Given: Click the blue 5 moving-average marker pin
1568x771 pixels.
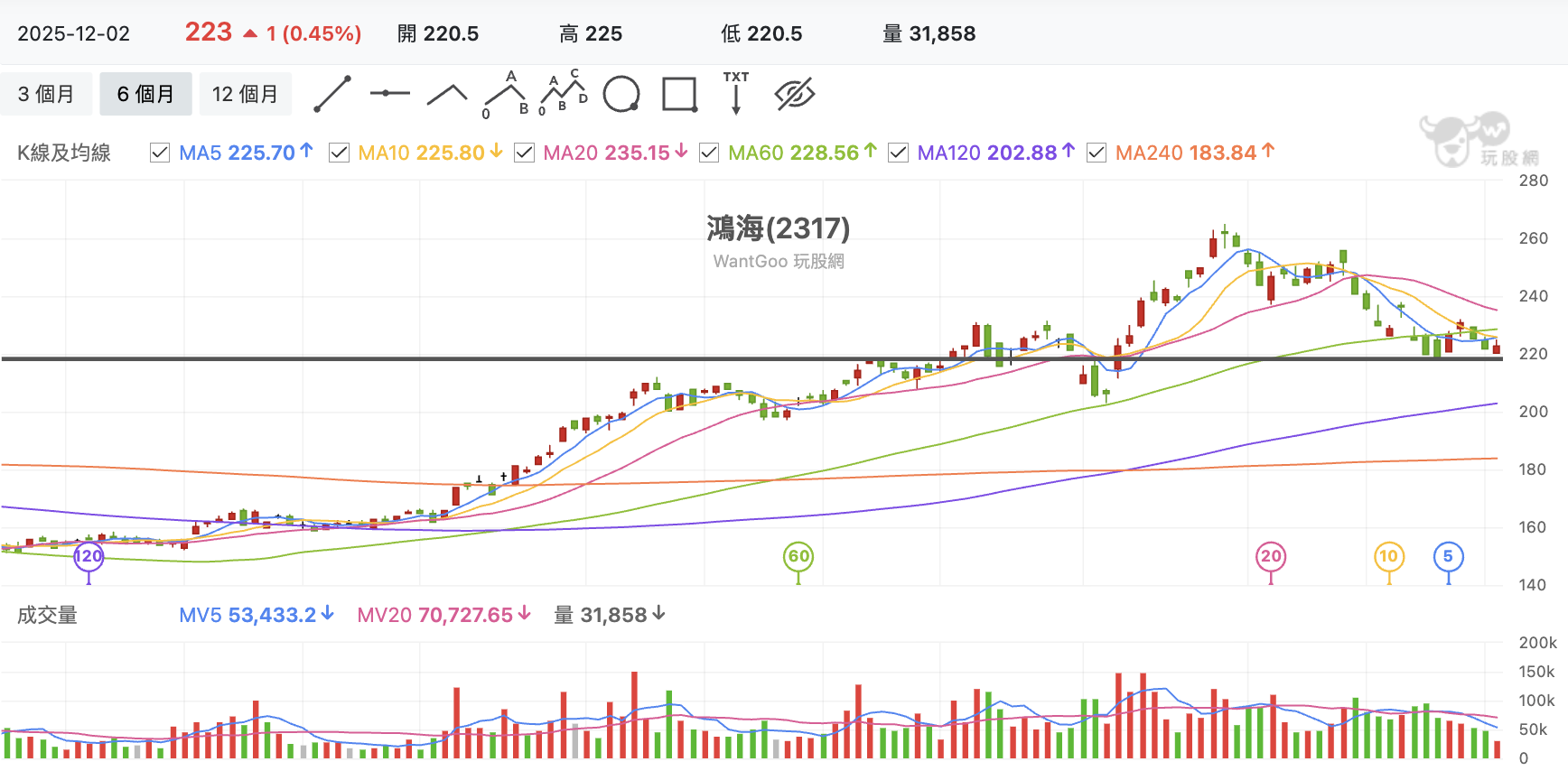Looking at the screenshot, I should pyautogui.click(x=1449, y=556).
